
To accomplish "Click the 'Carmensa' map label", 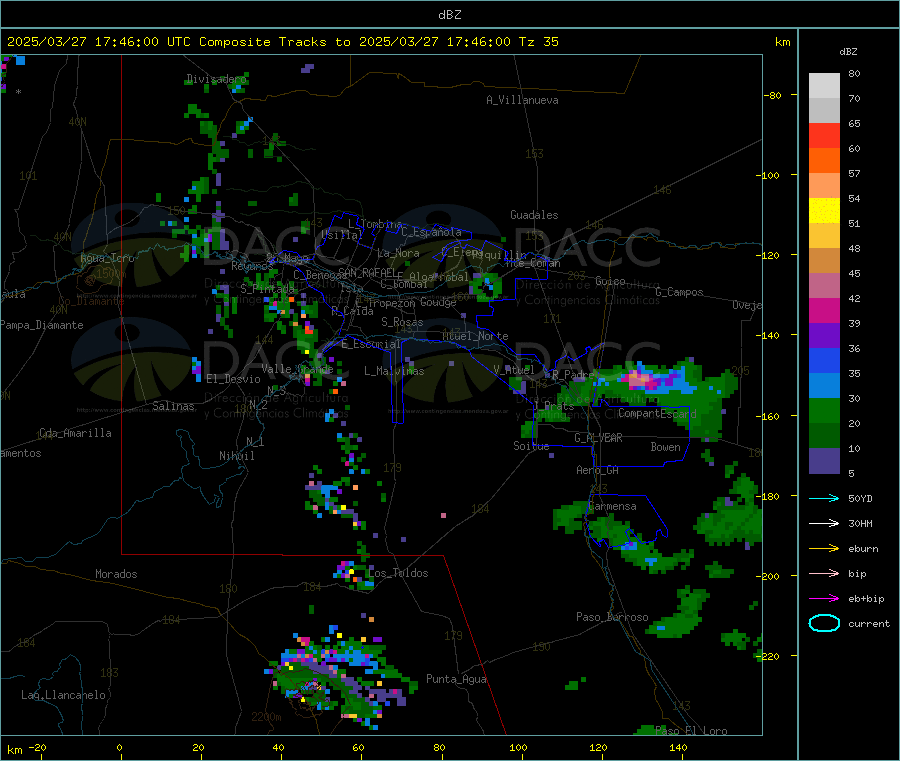I will point(612,506).
